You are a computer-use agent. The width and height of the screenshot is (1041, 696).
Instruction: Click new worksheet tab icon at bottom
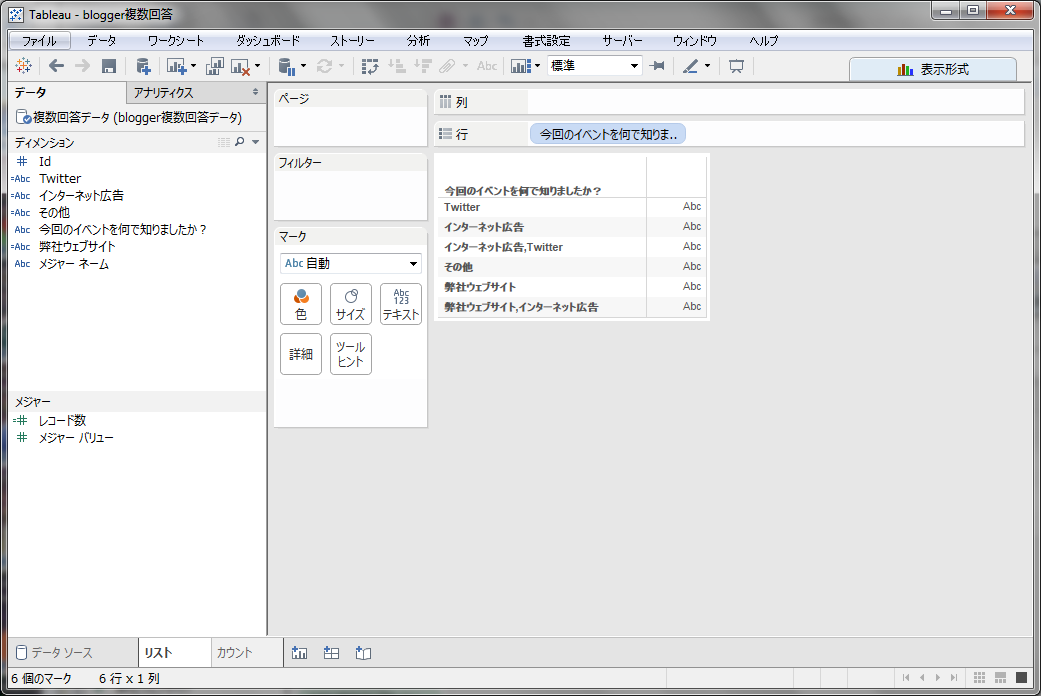coord(299,653)
